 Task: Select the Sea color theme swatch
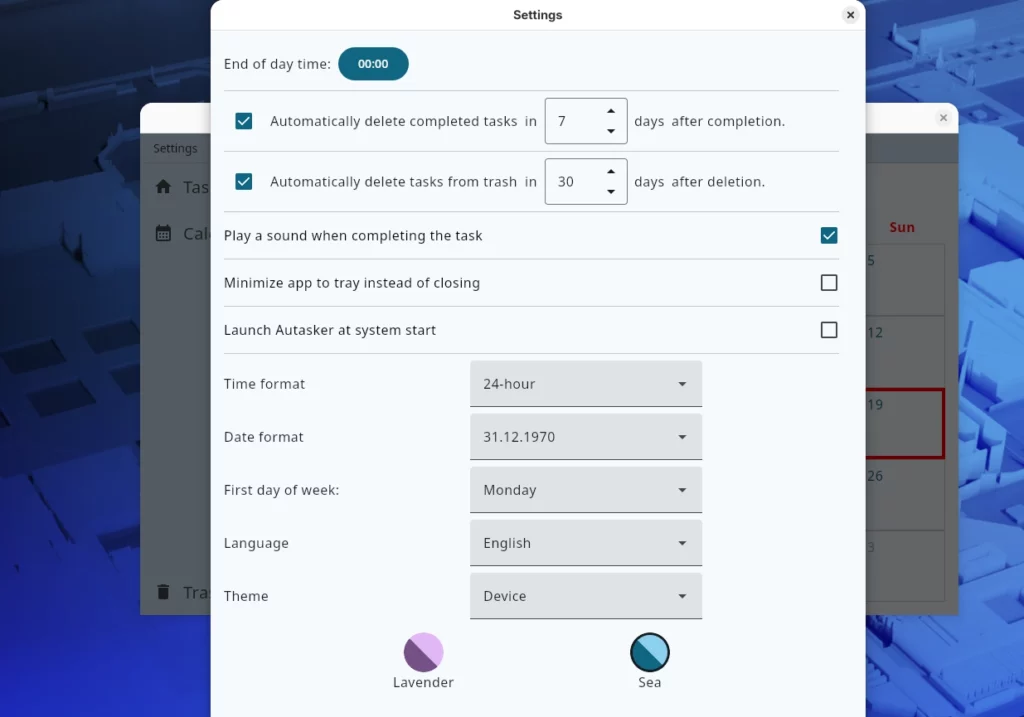[x=649, y=651]
